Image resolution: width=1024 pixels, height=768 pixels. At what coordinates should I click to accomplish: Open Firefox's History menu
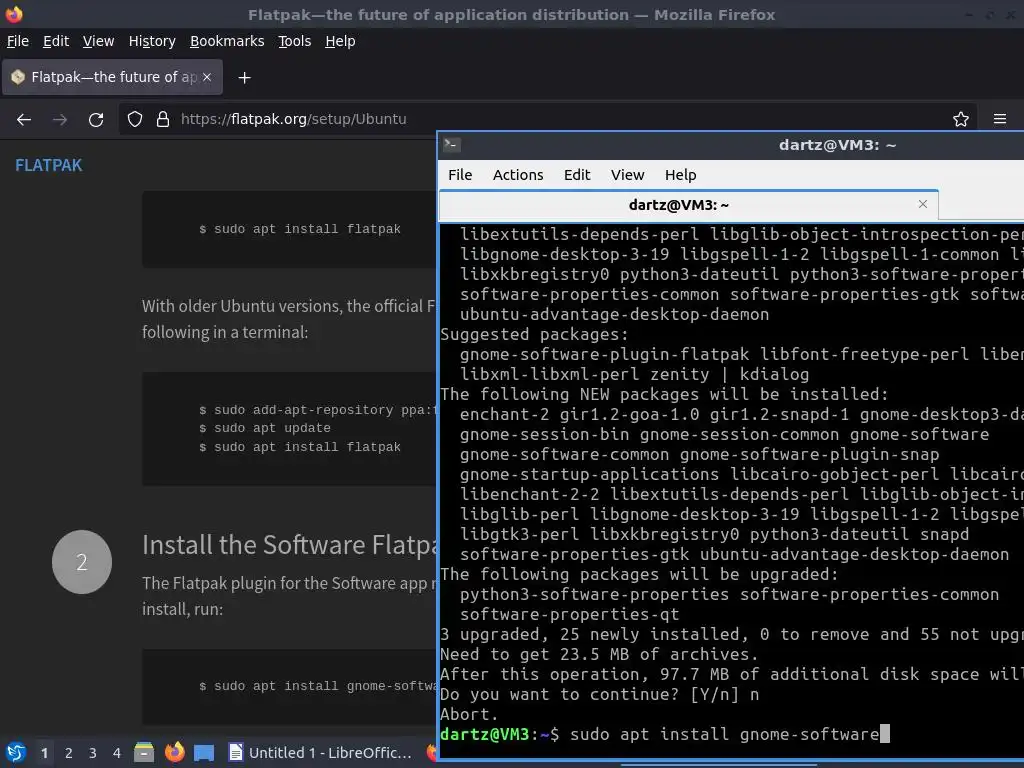(x=152, y=41)
